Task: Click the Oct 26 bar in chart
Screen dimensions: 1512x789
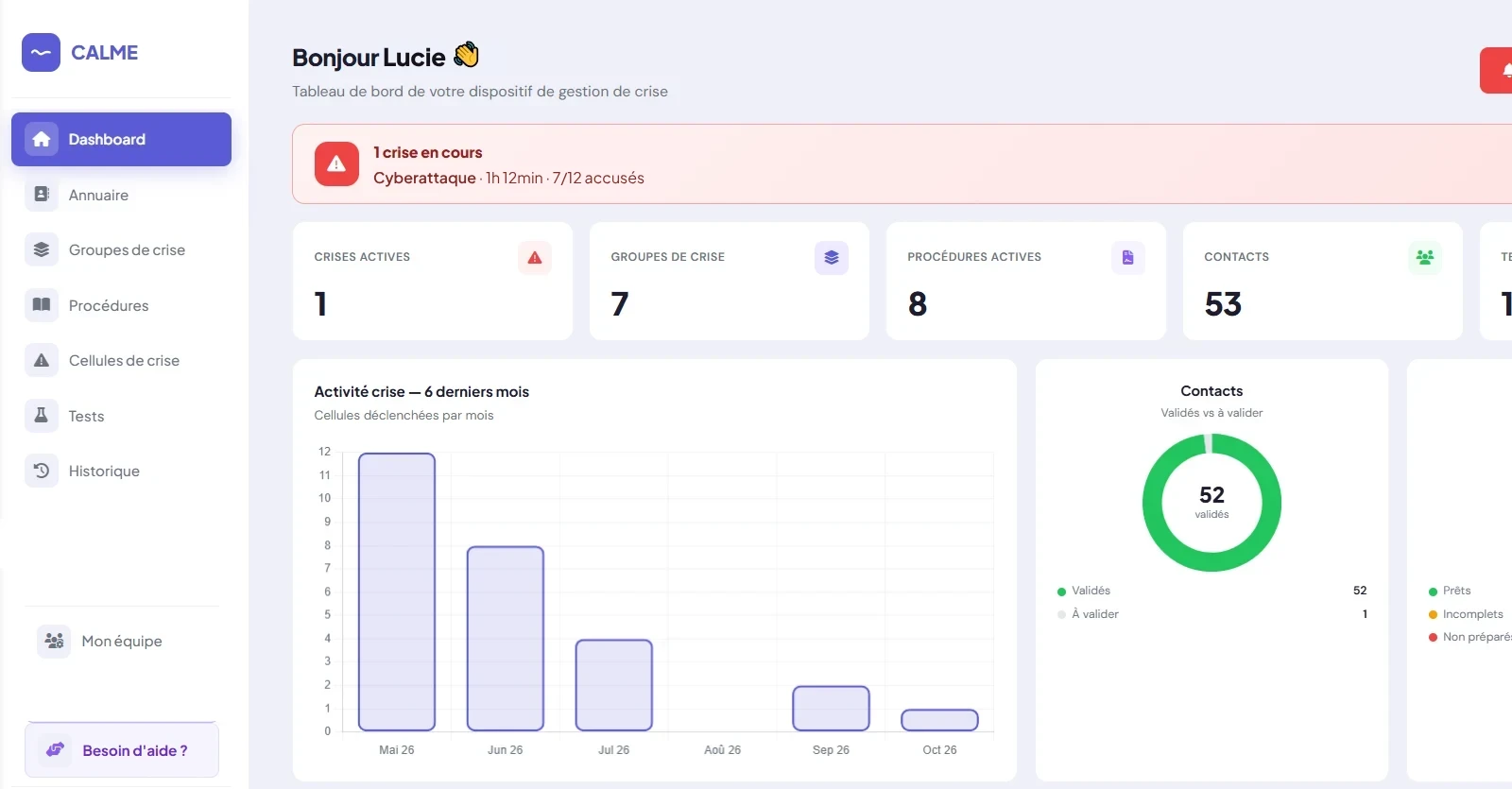Action: point(939,720)
